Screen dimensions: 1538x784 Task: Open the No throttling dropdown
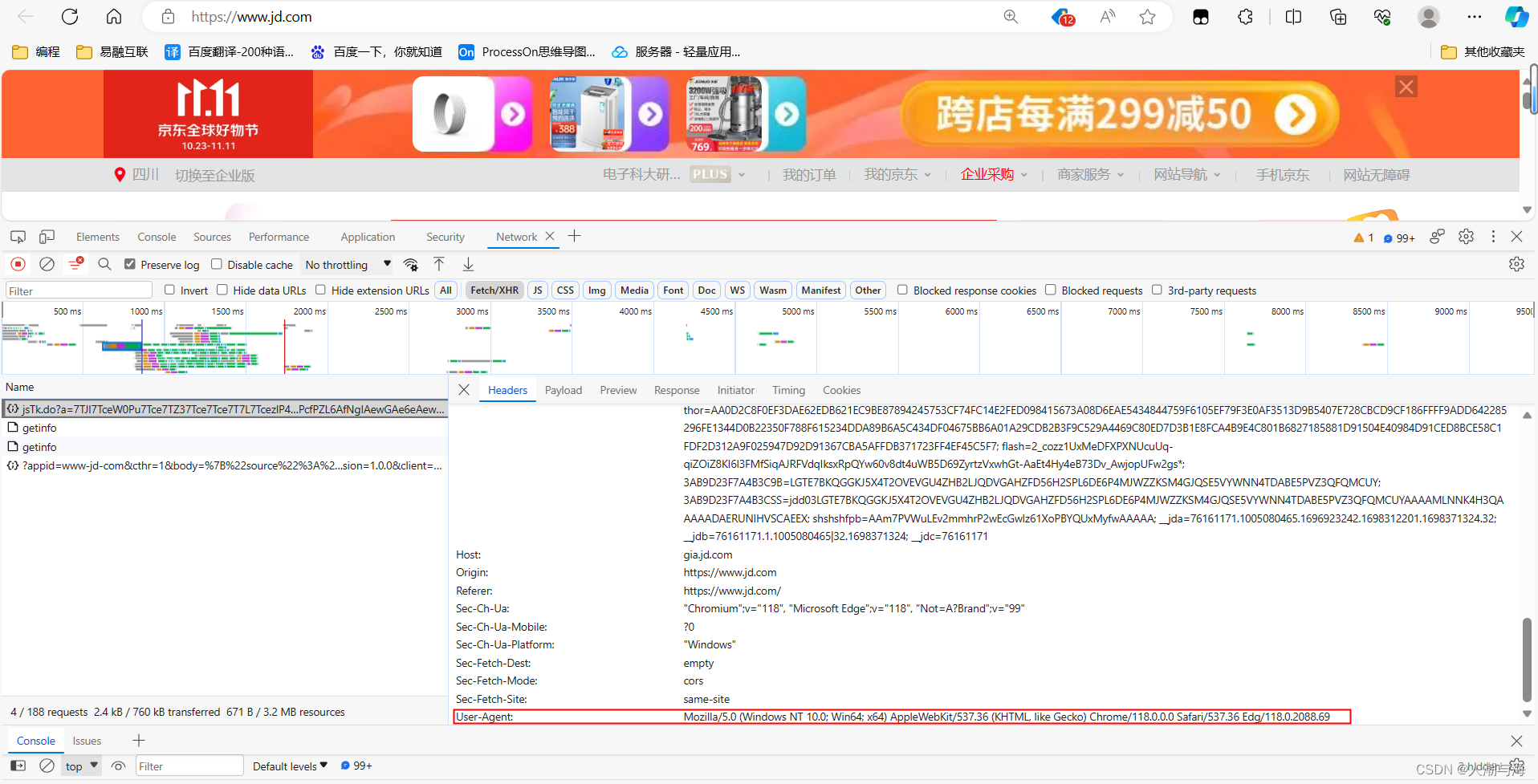[x=347, y=264]
